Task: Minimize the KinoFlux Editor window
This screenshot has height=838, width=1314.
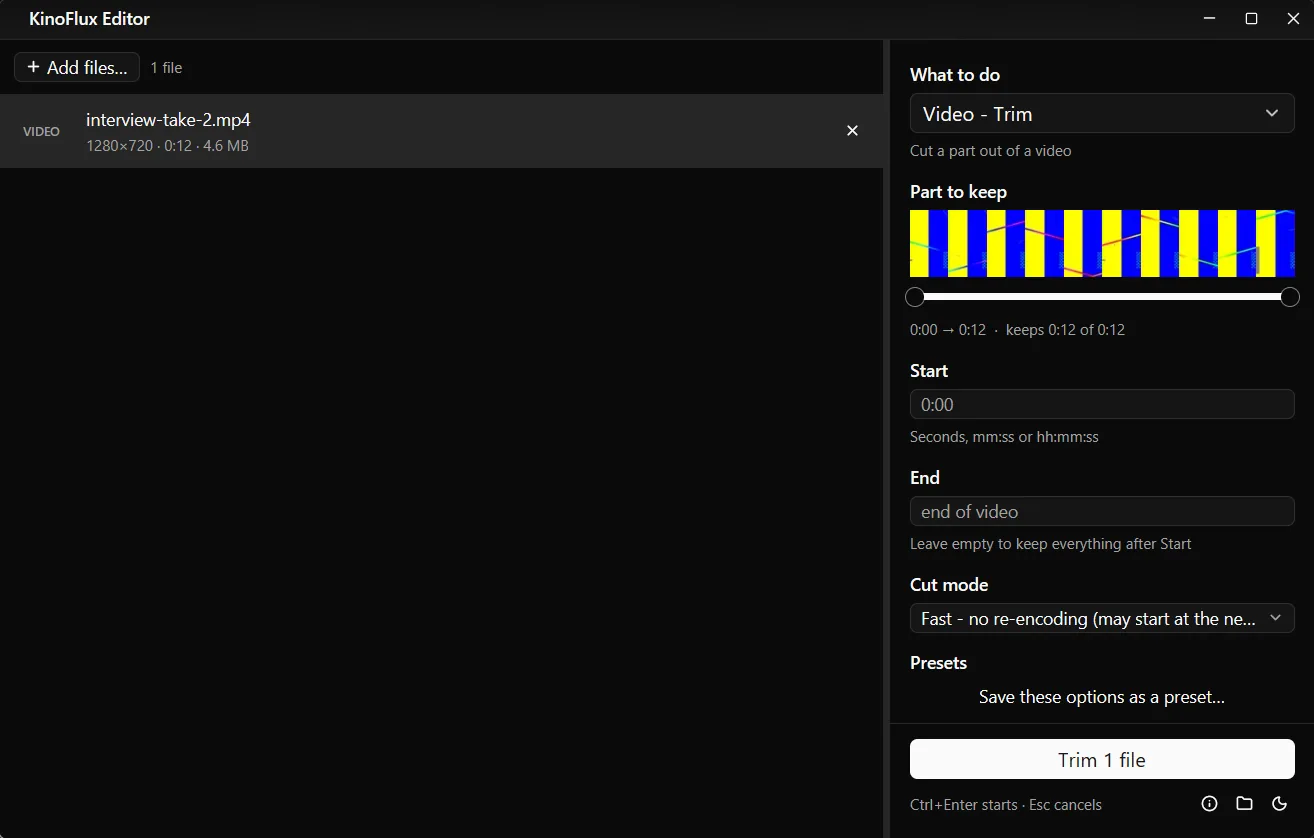Action: point(1209,19)
